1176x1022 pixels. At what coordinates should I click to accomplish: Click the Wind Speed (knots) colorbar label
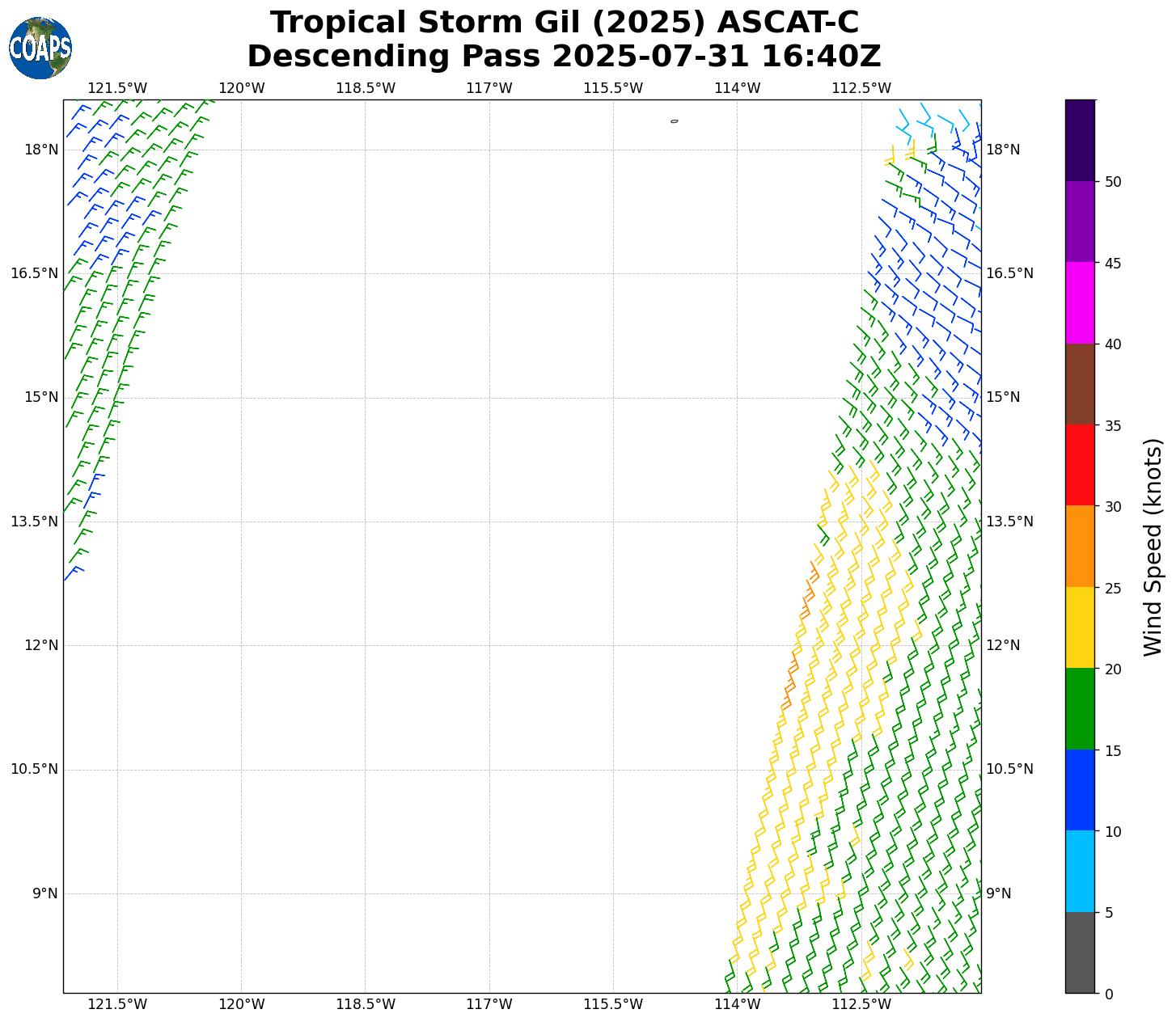pyautogui.click(x=1153, y=547)
